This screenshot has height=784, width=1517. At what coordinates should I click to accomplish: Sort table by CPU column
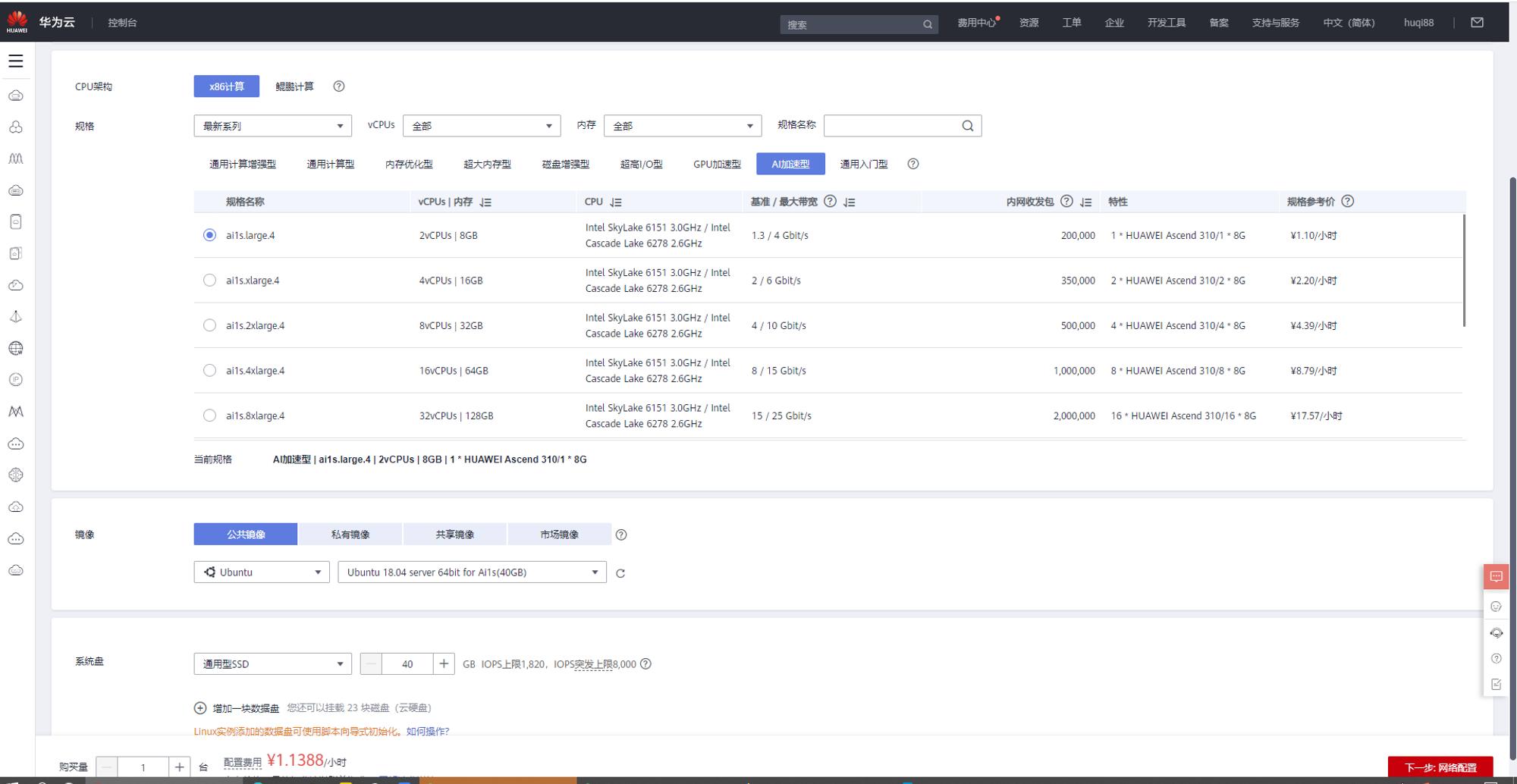coord(616,202)
